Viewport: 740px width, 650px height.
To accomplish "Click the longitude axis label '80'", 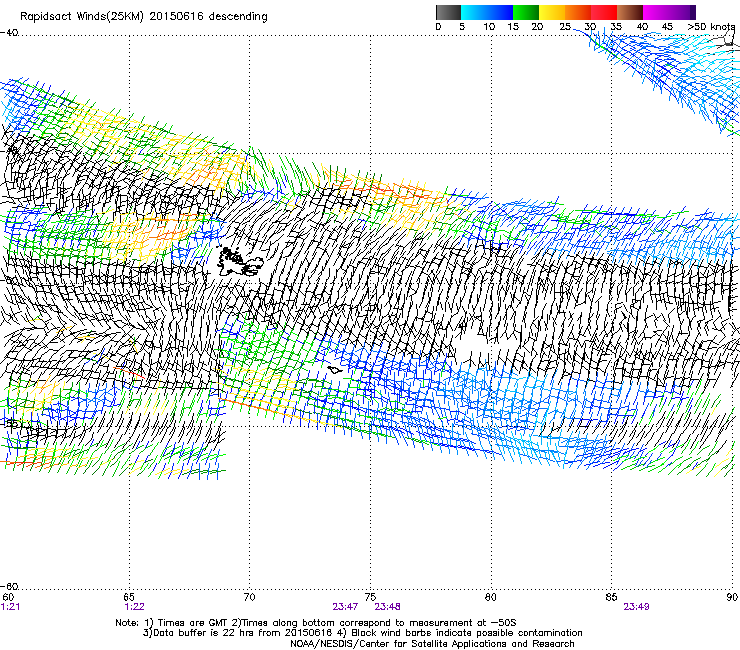I will 491,597.
